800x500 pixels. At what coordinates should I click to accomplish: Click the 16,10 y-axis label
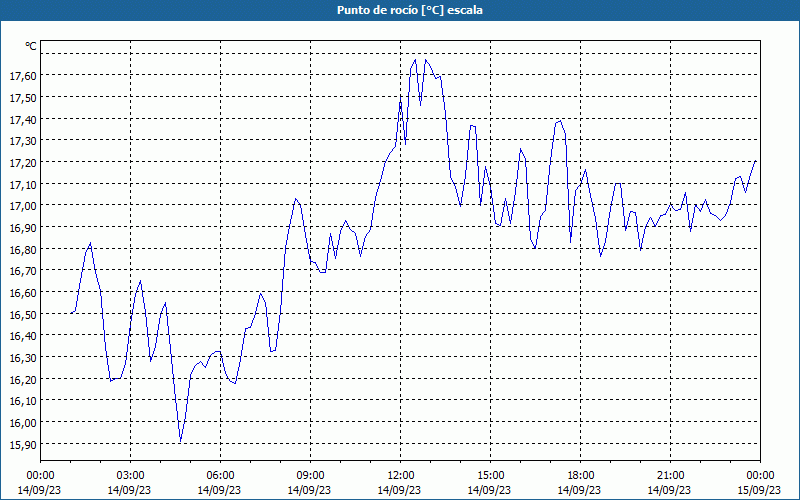(23, 401)
